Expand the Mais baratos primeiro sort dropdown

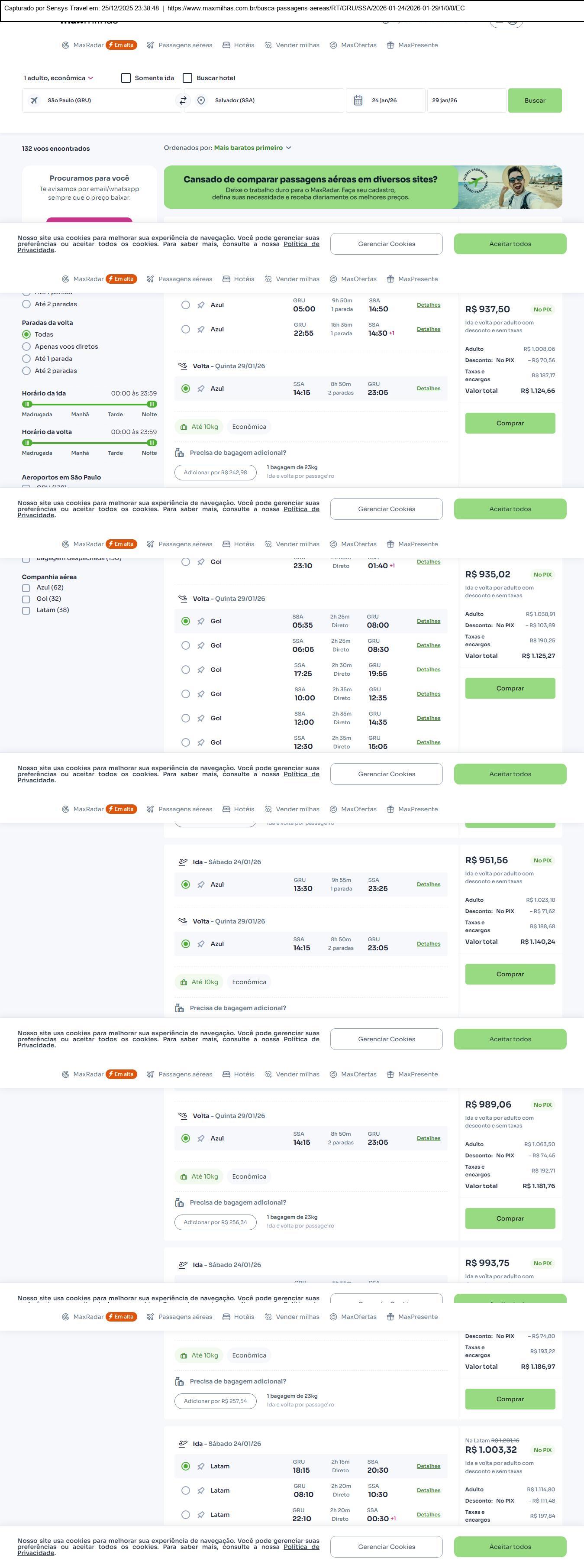252,148
